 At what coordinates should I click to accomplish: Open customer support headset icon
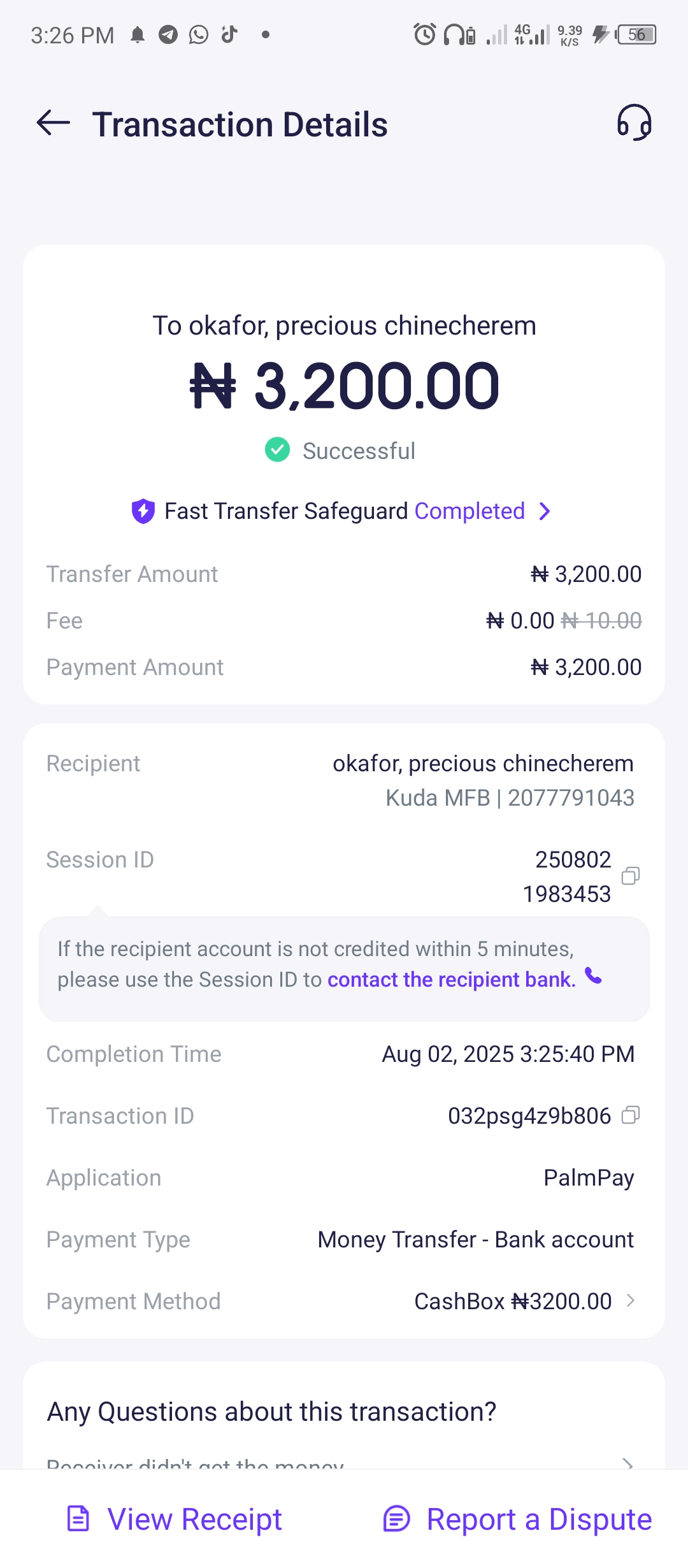(x=634, y=122)
